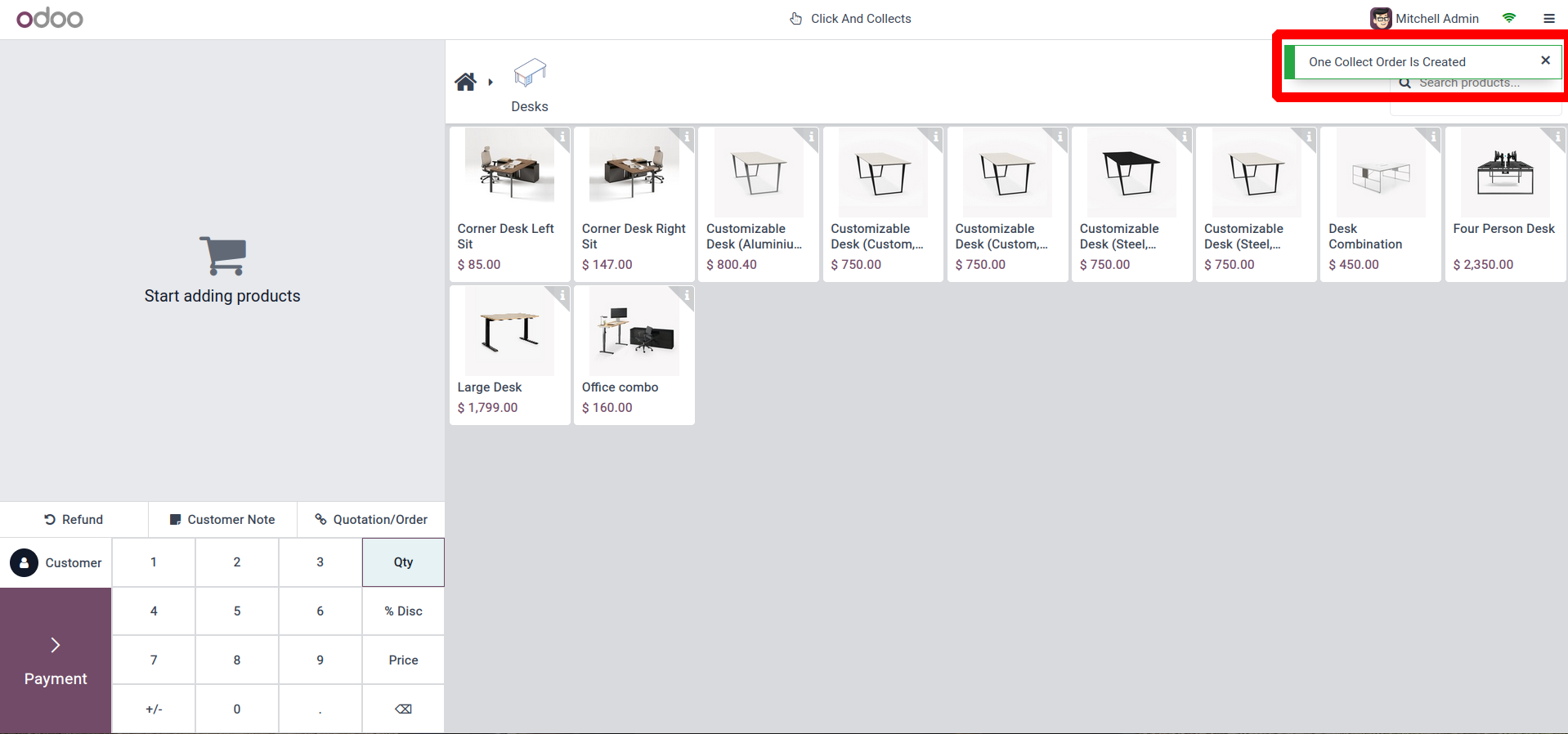Click the Click And Collects hand icon

(795, 19)
